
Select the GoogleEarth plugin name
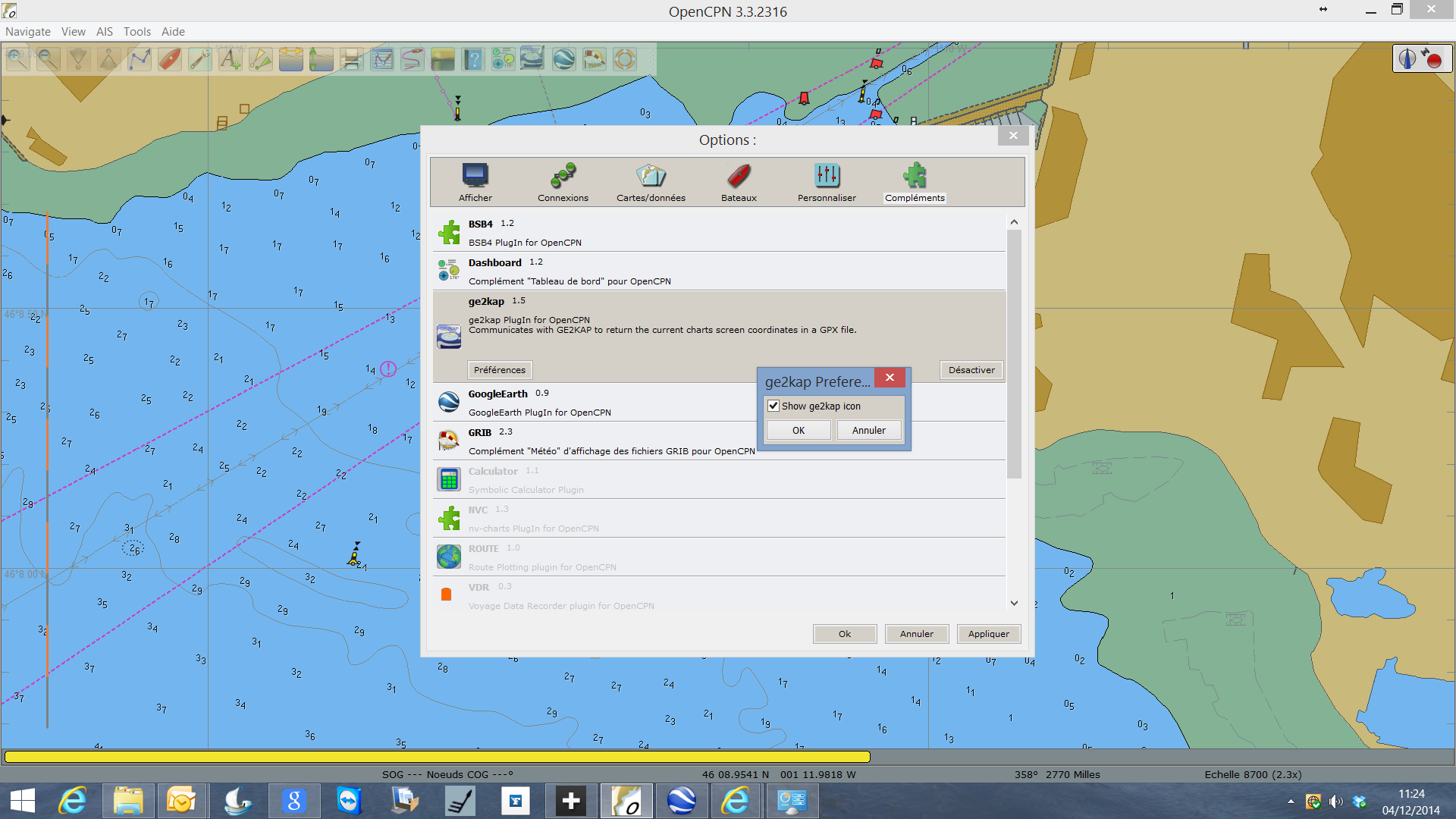(497, 394)
